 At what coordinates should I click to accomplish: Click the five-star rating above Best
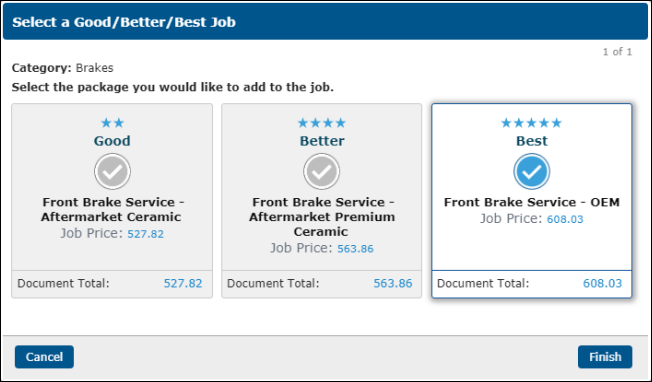coord(531,123)
